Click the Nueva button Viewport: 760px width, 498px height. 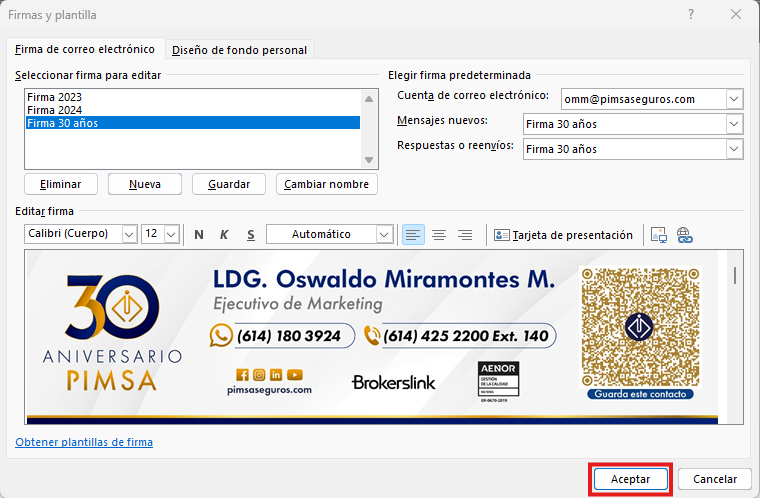145,184
